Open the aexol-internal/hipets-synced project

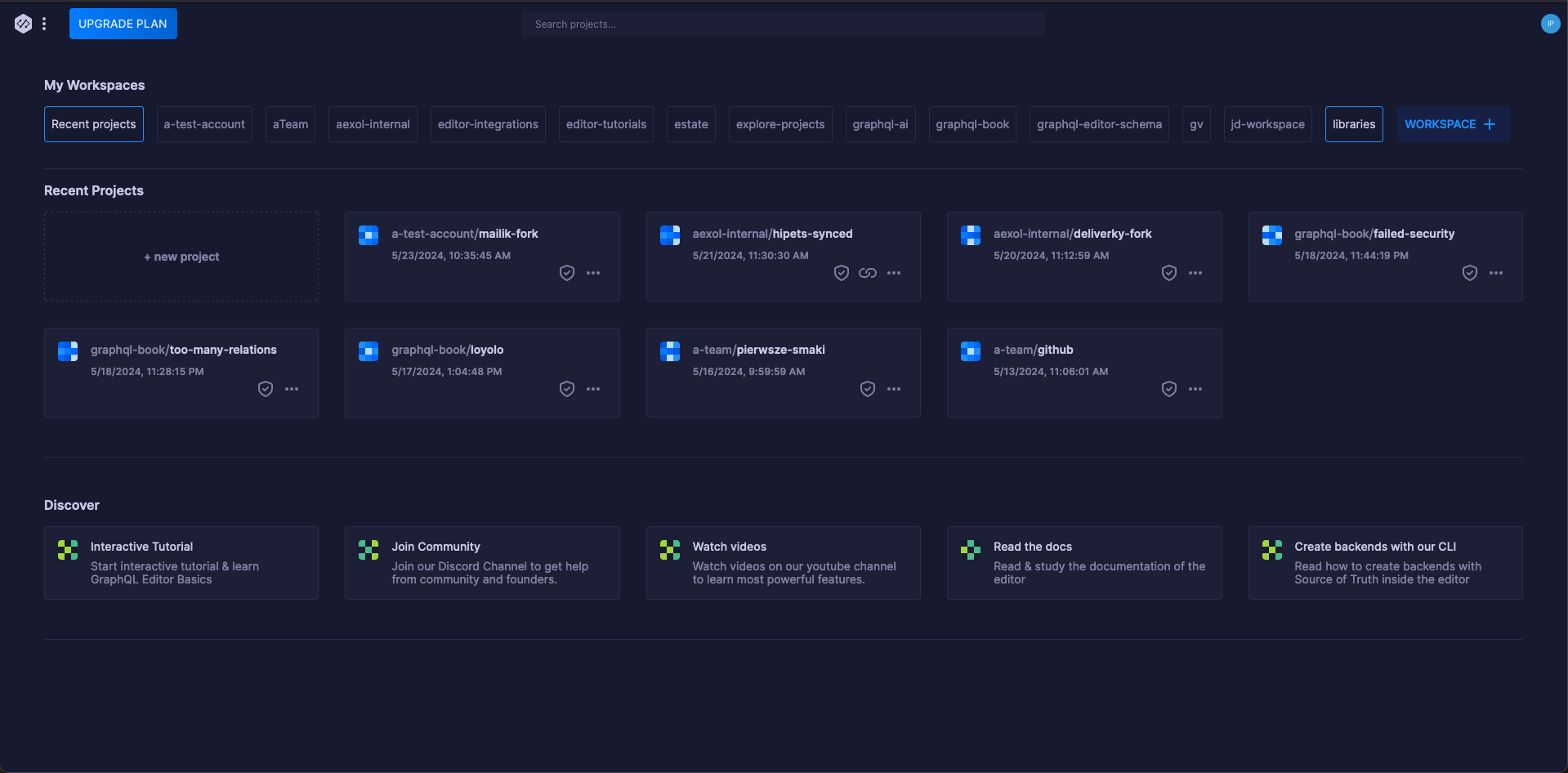783,257
